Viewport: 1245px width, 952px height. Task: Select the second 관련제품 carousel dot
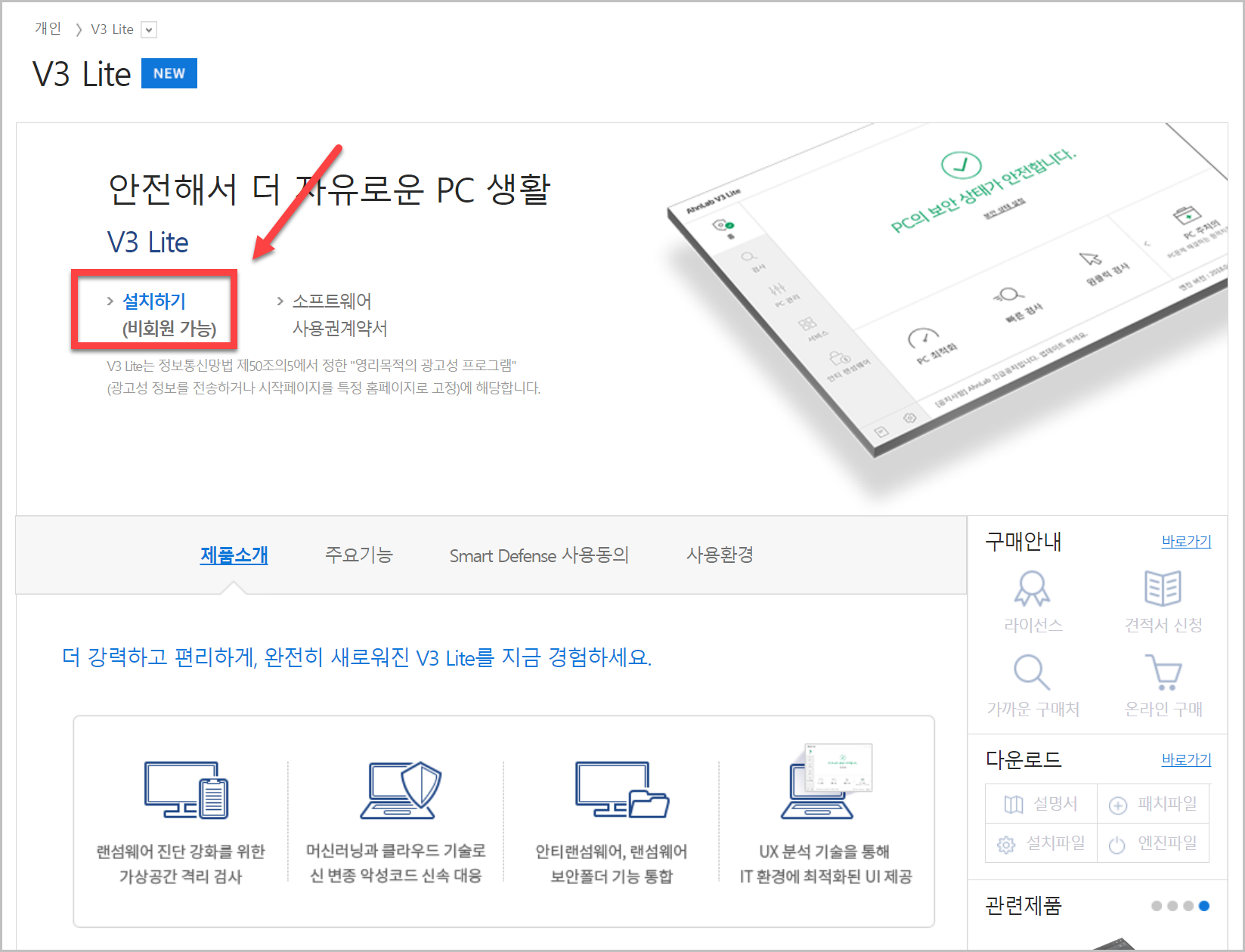coord(1172,906)
